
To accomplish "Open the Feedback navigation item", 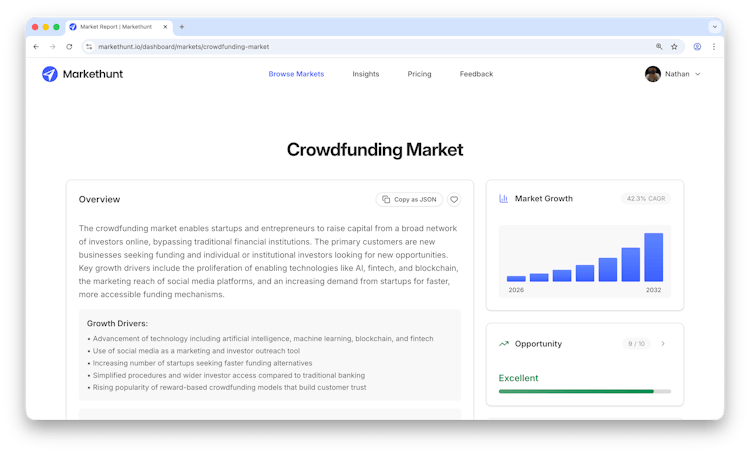I will [x=476, y=74].
